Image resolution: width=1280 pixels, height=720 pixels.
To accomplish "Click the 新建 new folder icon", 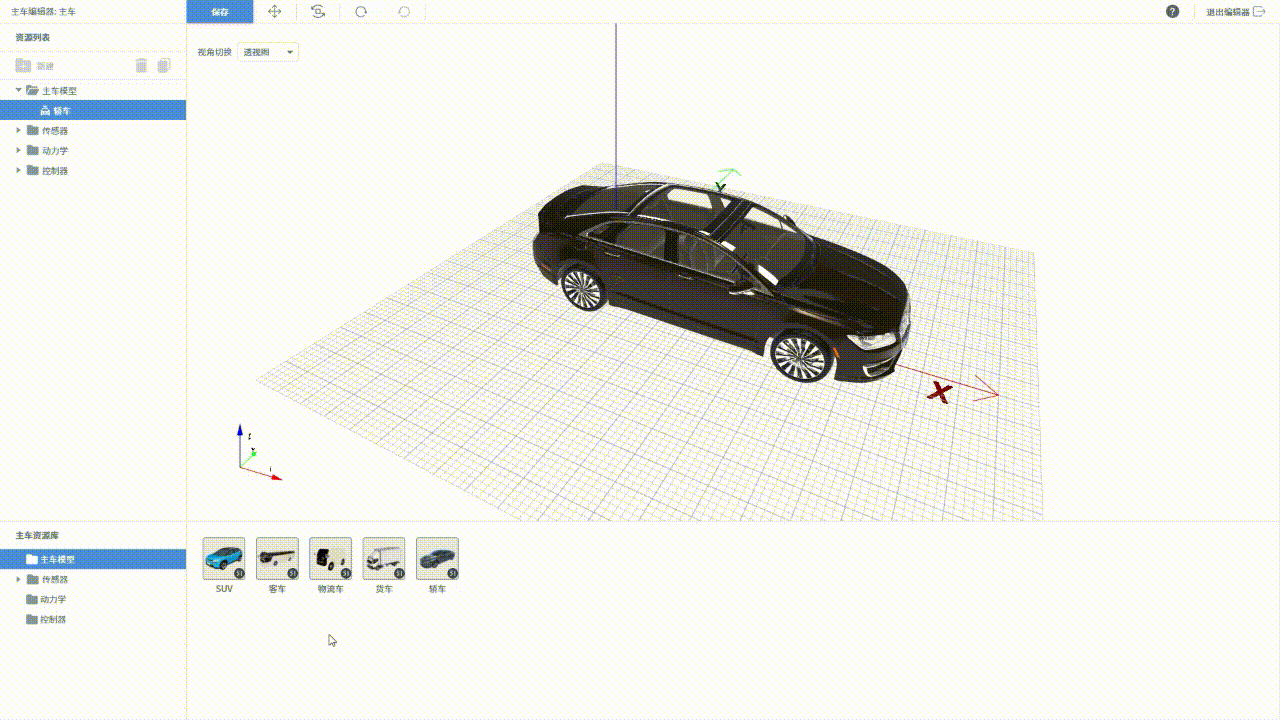I will point(23,66).
